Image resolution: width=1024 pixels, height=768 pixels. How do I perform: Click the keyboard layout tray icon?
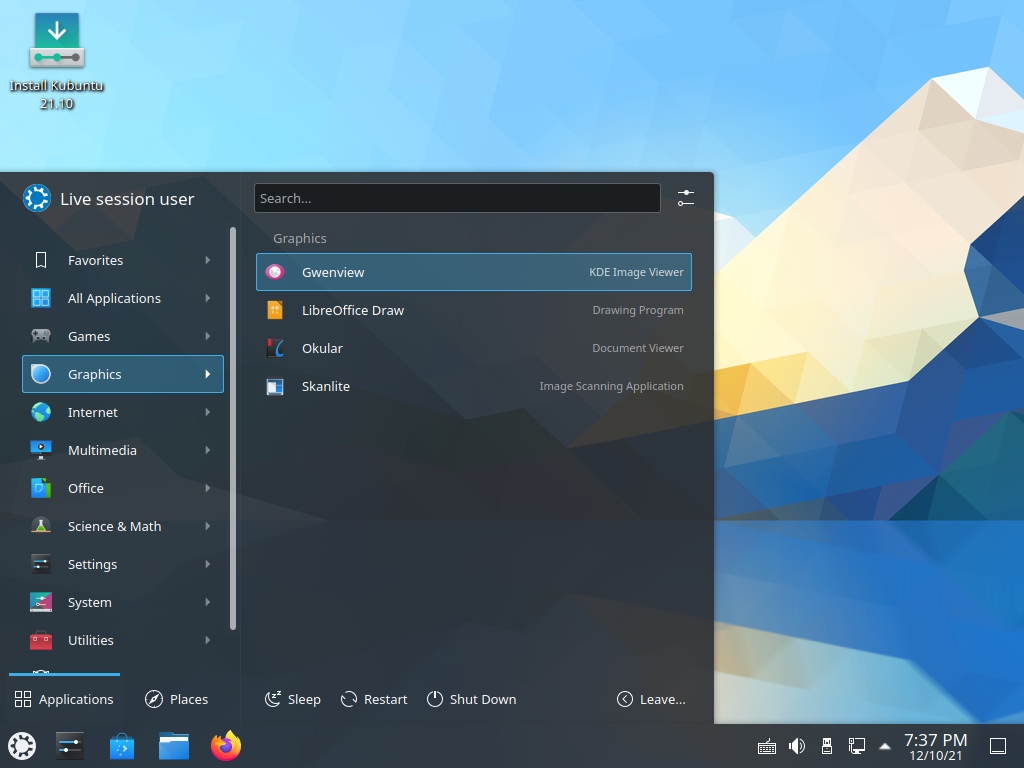point(767,746)
